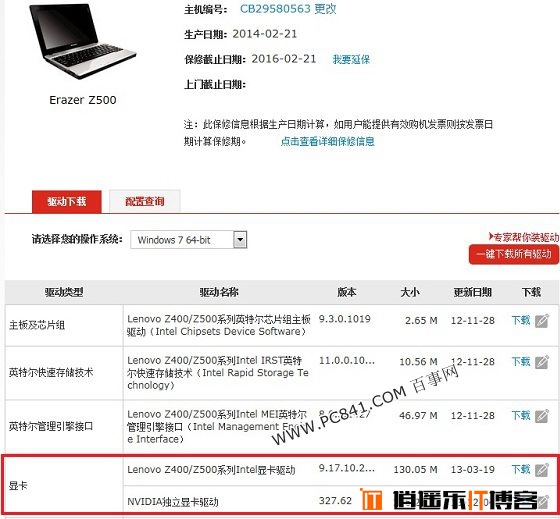Screen dimensions: 560x519
Task: Open the operating system dropdown arrow
Action: tap(240, 240)
